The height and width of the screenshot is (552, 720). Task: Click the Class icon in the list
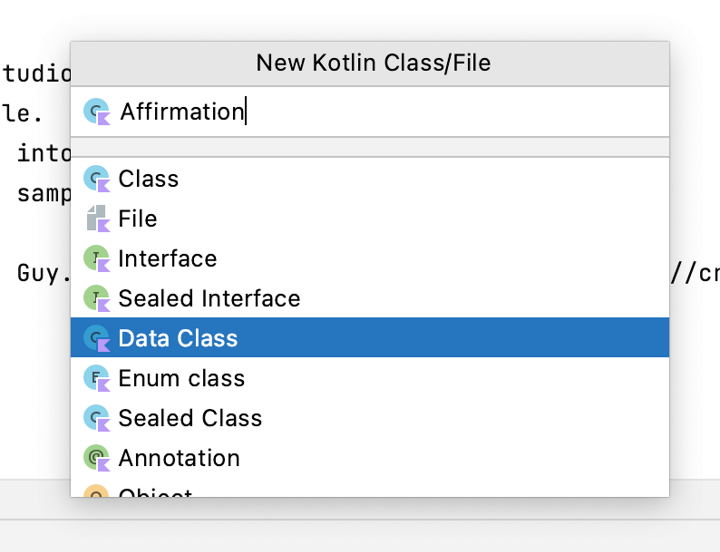97,179
